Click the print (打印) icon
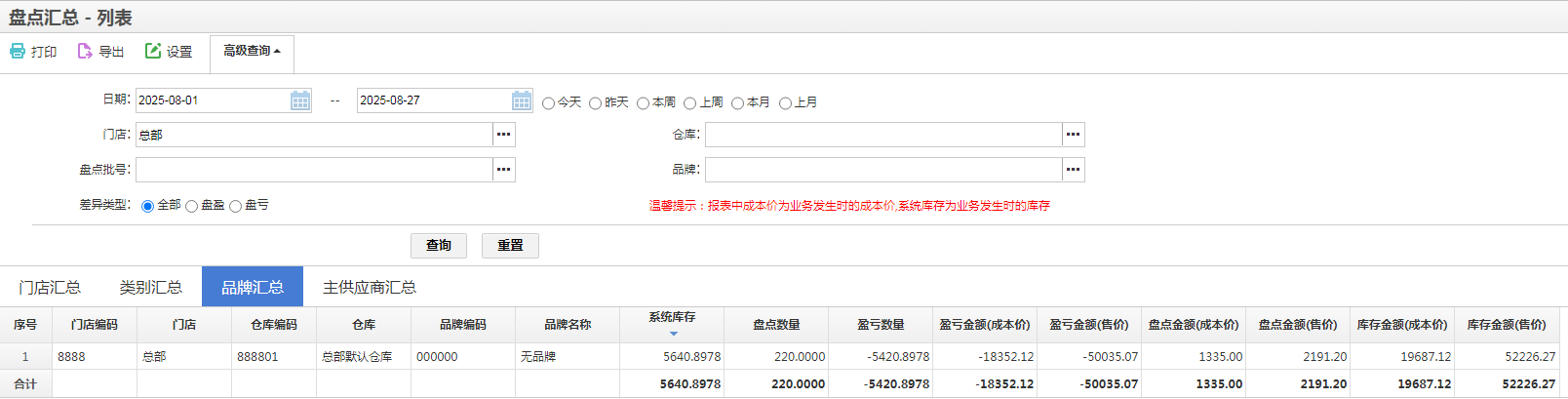 click(18, 51)
